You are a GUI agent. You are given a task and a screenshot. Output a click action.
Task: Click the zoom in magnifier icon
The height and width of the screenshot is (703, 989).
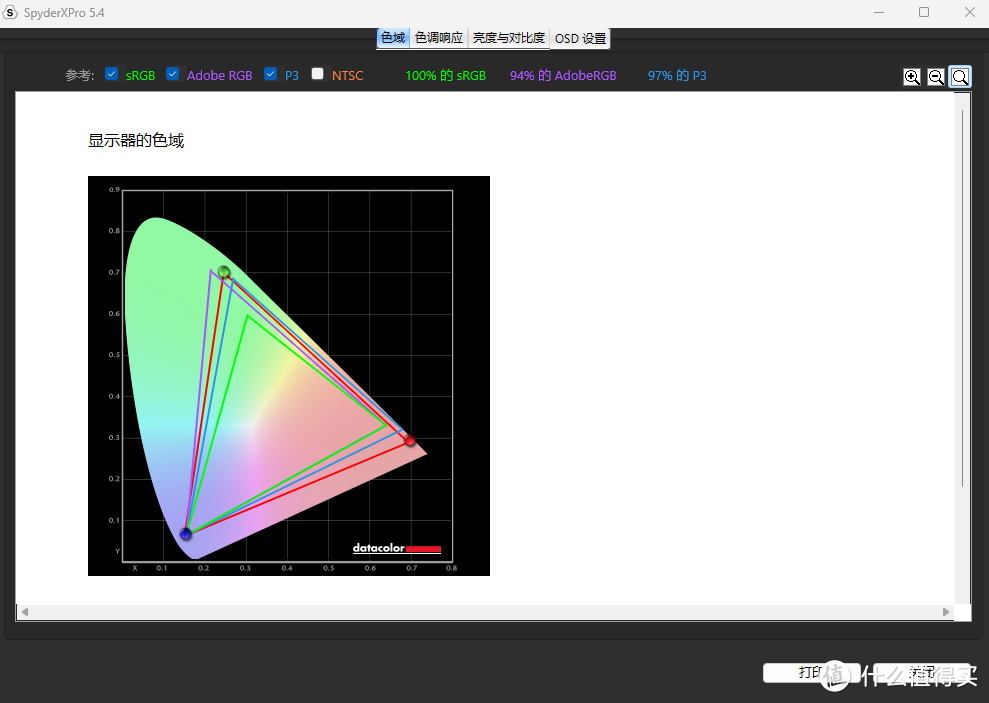click(x=911, y=77)
